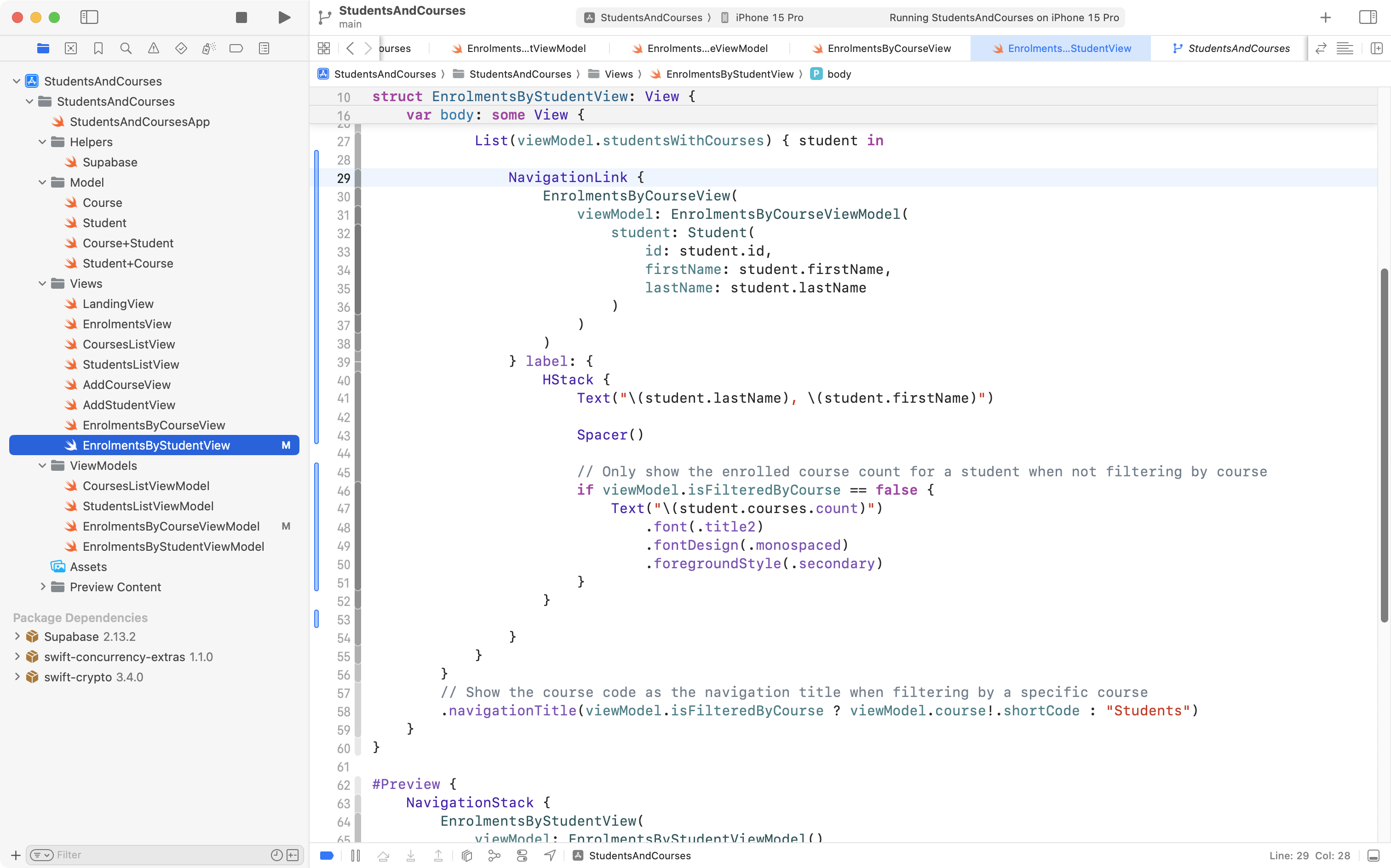This screenshot has width=1391, height=868.
Task: Collapse the Views folder
Action: (x=42, y=283)
